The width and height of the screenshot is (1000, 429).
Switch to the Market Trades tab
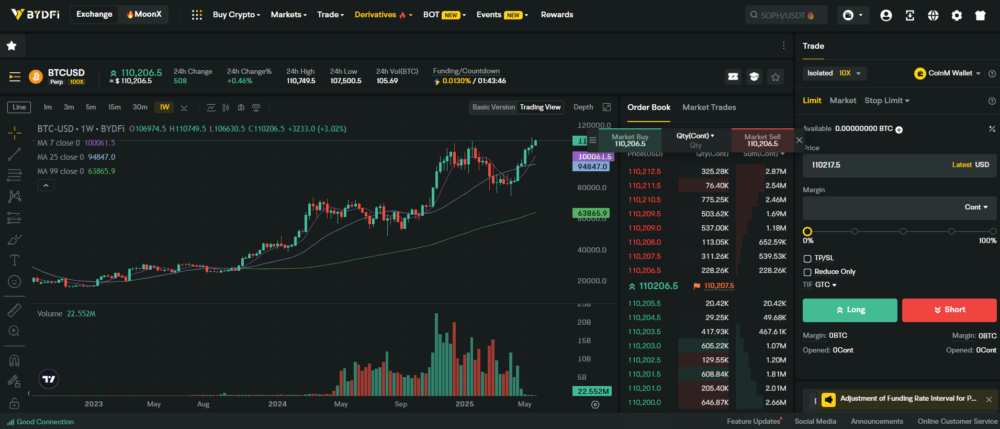click(x=708, y=107)
